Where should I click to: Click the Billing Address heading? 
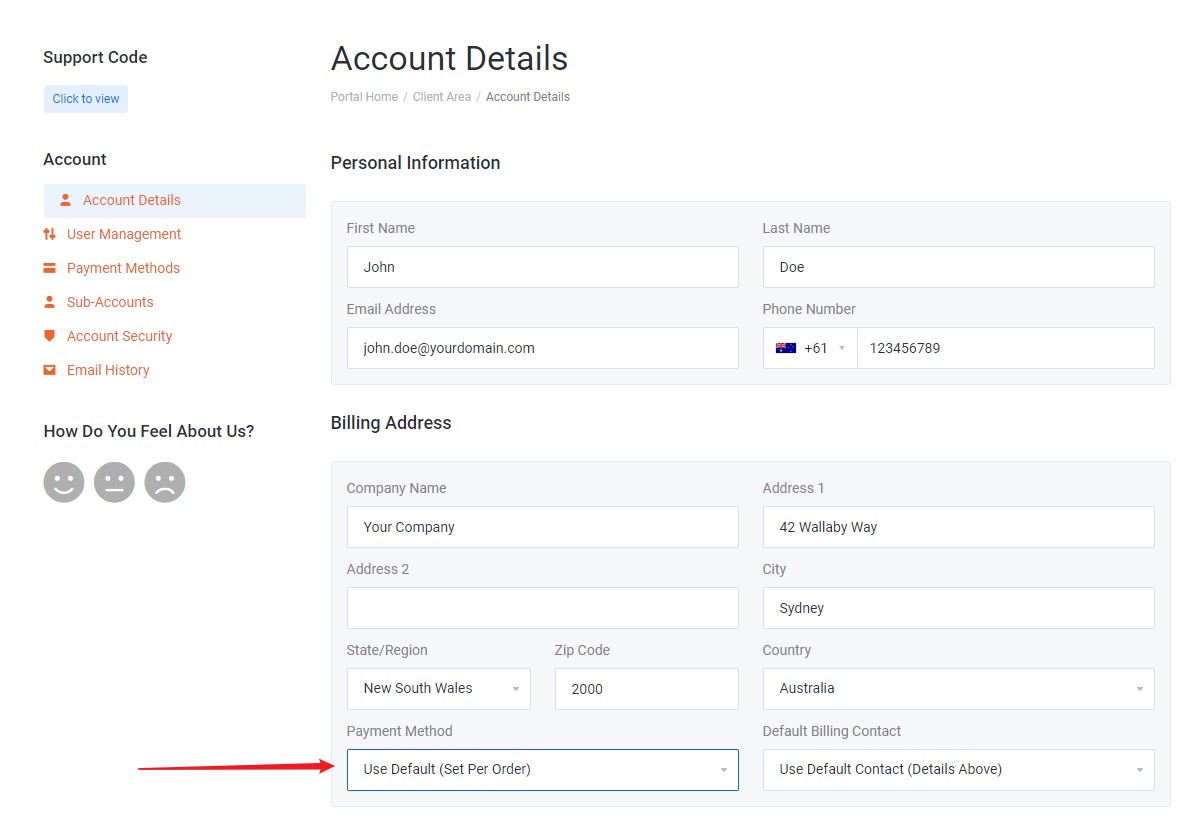pyautogui.click(x=391, y=423)
